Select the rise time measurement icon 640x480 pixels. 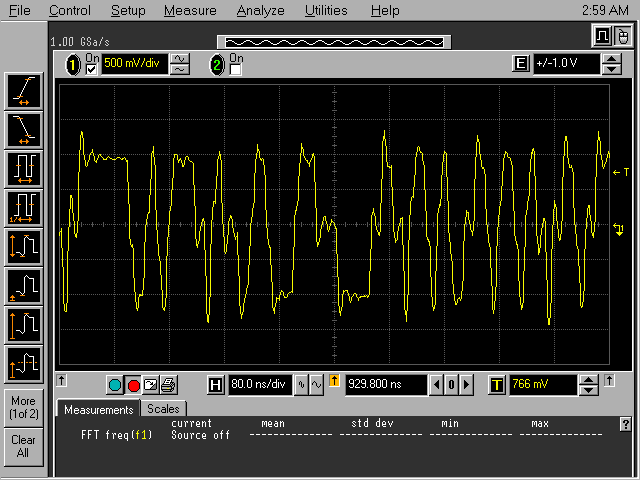point(23,91)
